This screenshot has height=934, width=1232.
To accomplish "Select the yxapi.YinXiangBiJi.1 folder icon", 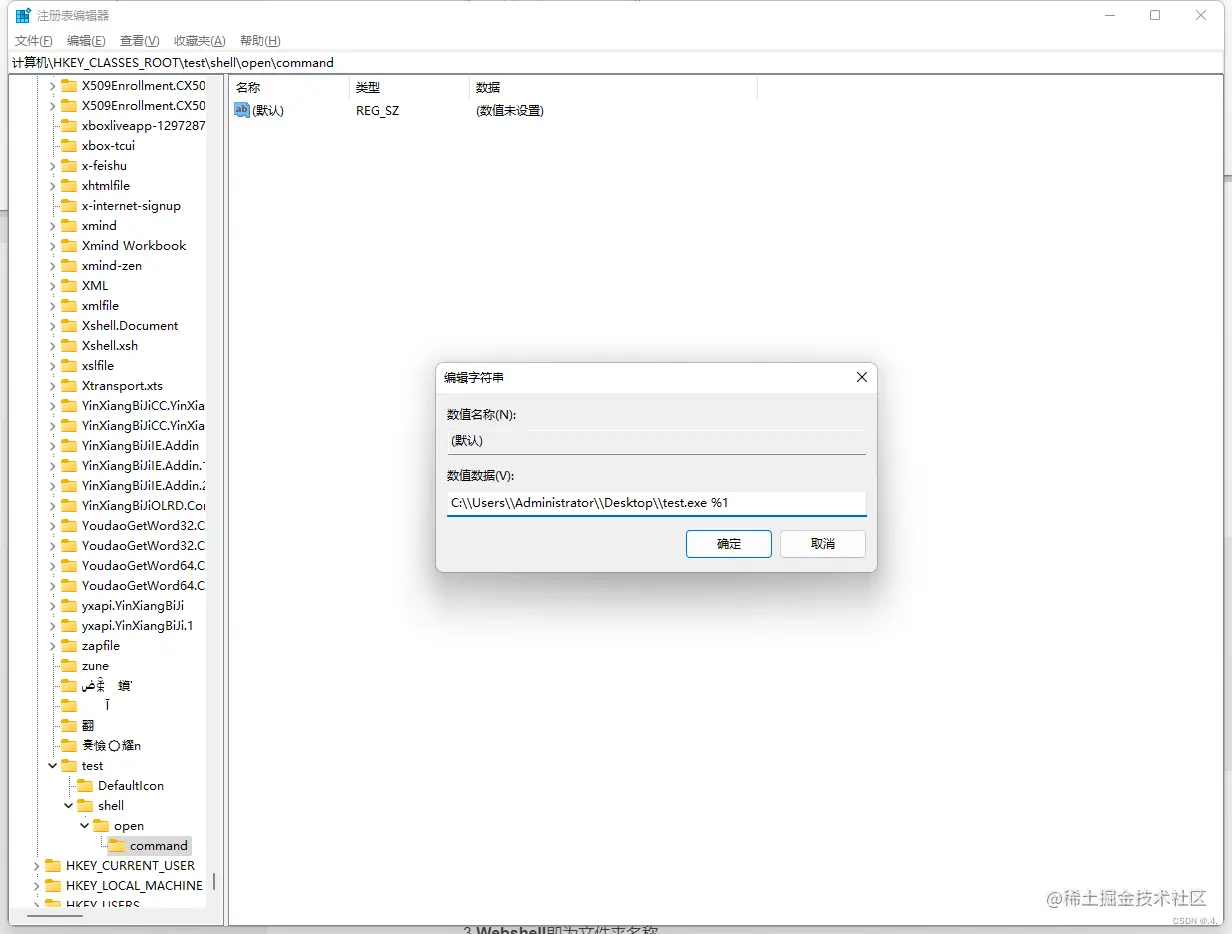I will point(69,626).
